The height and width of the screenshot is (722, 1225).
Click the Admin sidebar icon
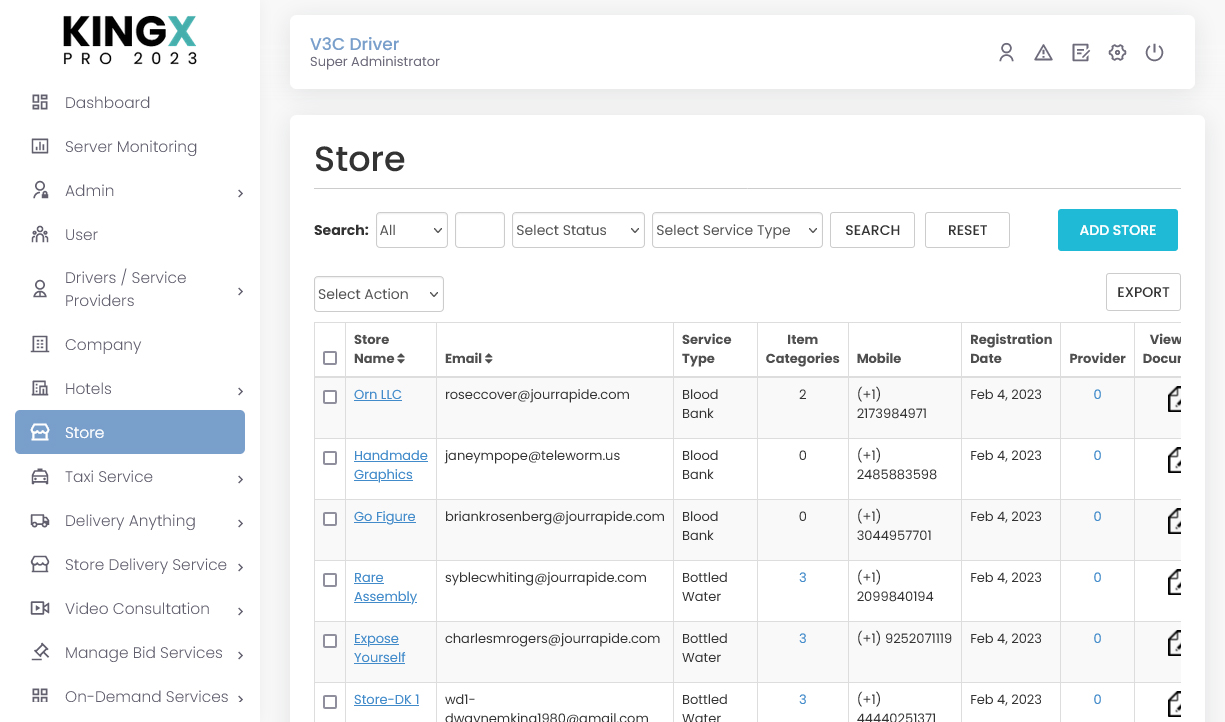pyautogui.click(x=40, y=190)
